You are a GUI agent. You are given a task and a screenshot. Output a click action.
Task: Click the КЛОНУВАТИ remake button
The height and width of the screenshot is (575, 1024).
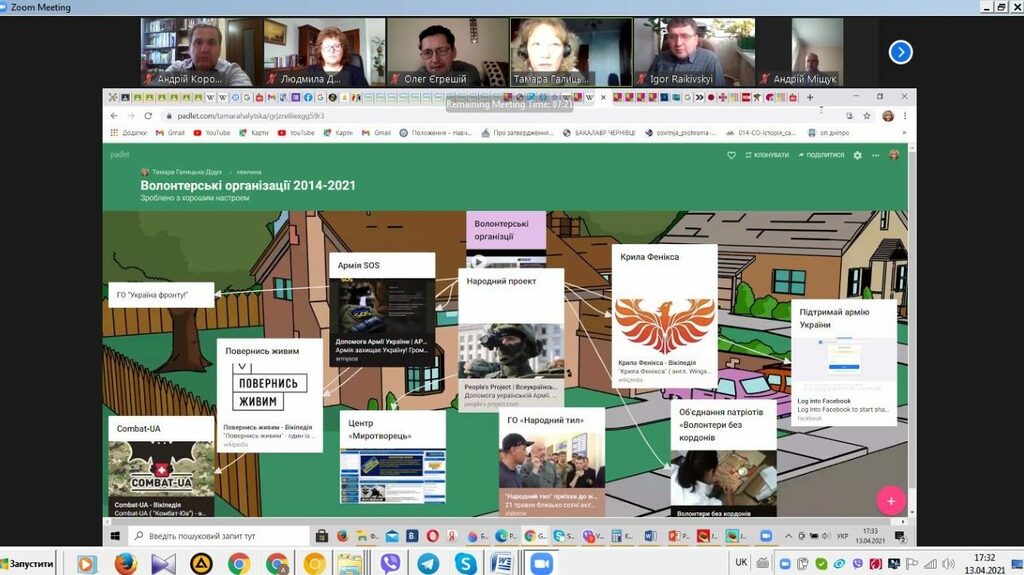click(767, 155)
